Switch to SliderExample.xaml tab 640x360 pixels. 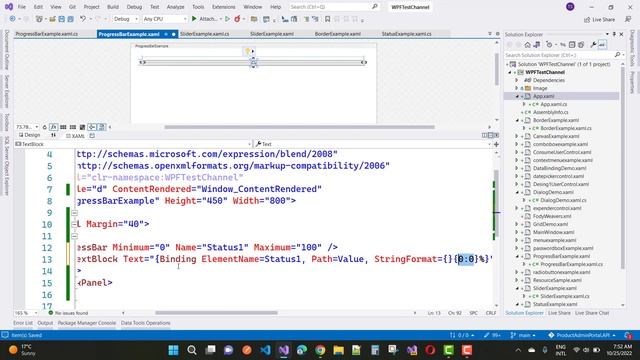pyautogui.click(x=272, y=34)
